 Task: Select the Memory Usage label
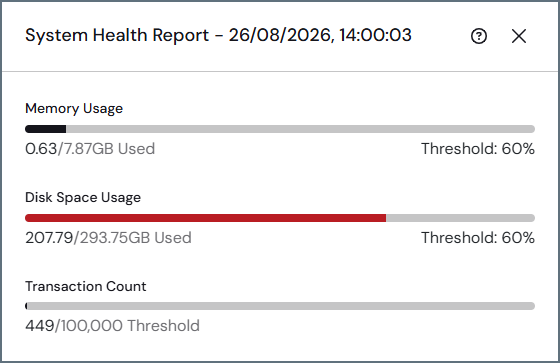[74, 109]
